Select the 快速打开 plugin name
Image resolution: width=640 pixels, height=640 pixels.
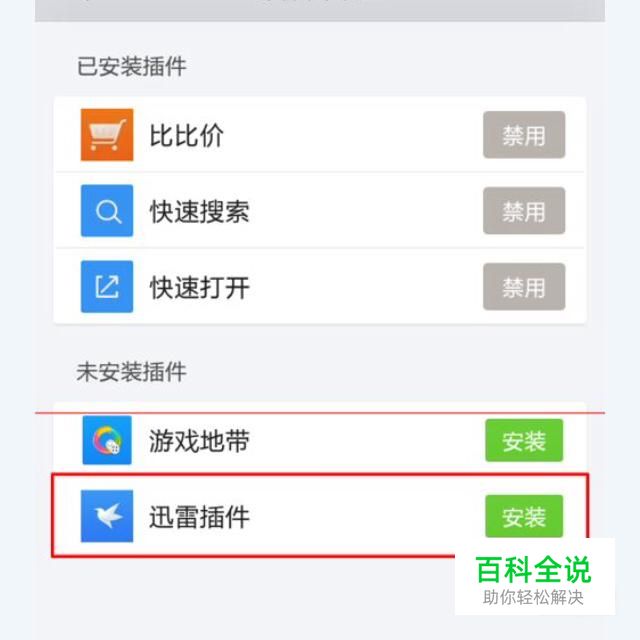pyautogui.click(x=200, y=287)
